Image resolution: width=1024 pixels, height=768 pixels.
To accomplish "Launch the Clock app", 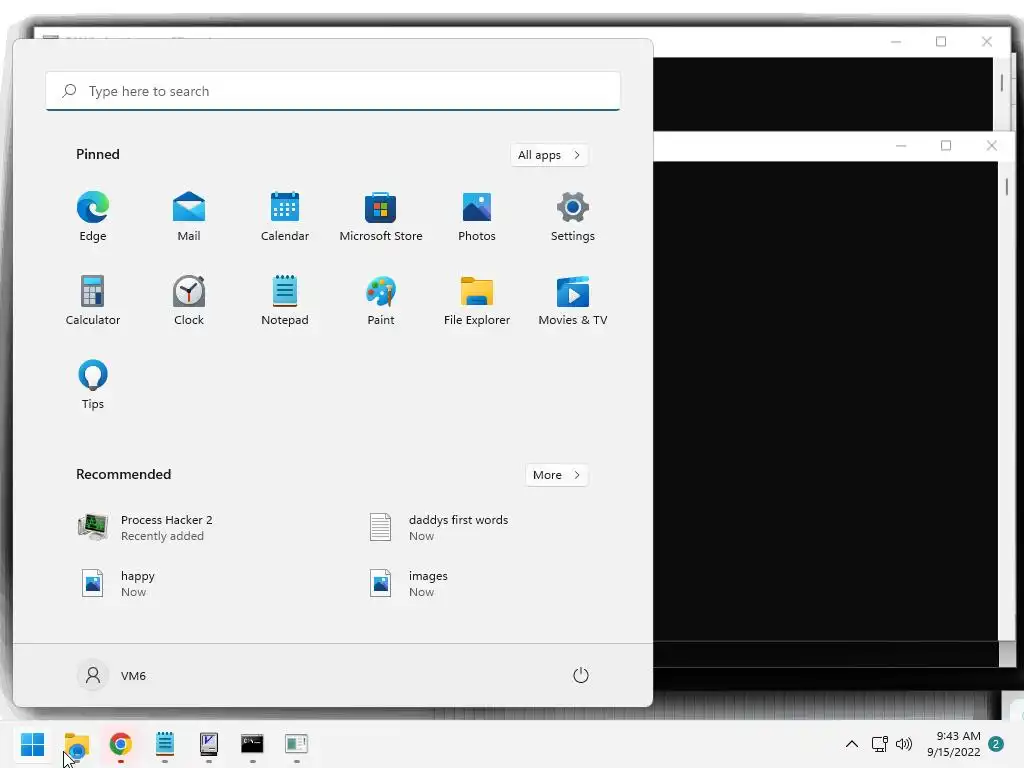I will (189, 300).
